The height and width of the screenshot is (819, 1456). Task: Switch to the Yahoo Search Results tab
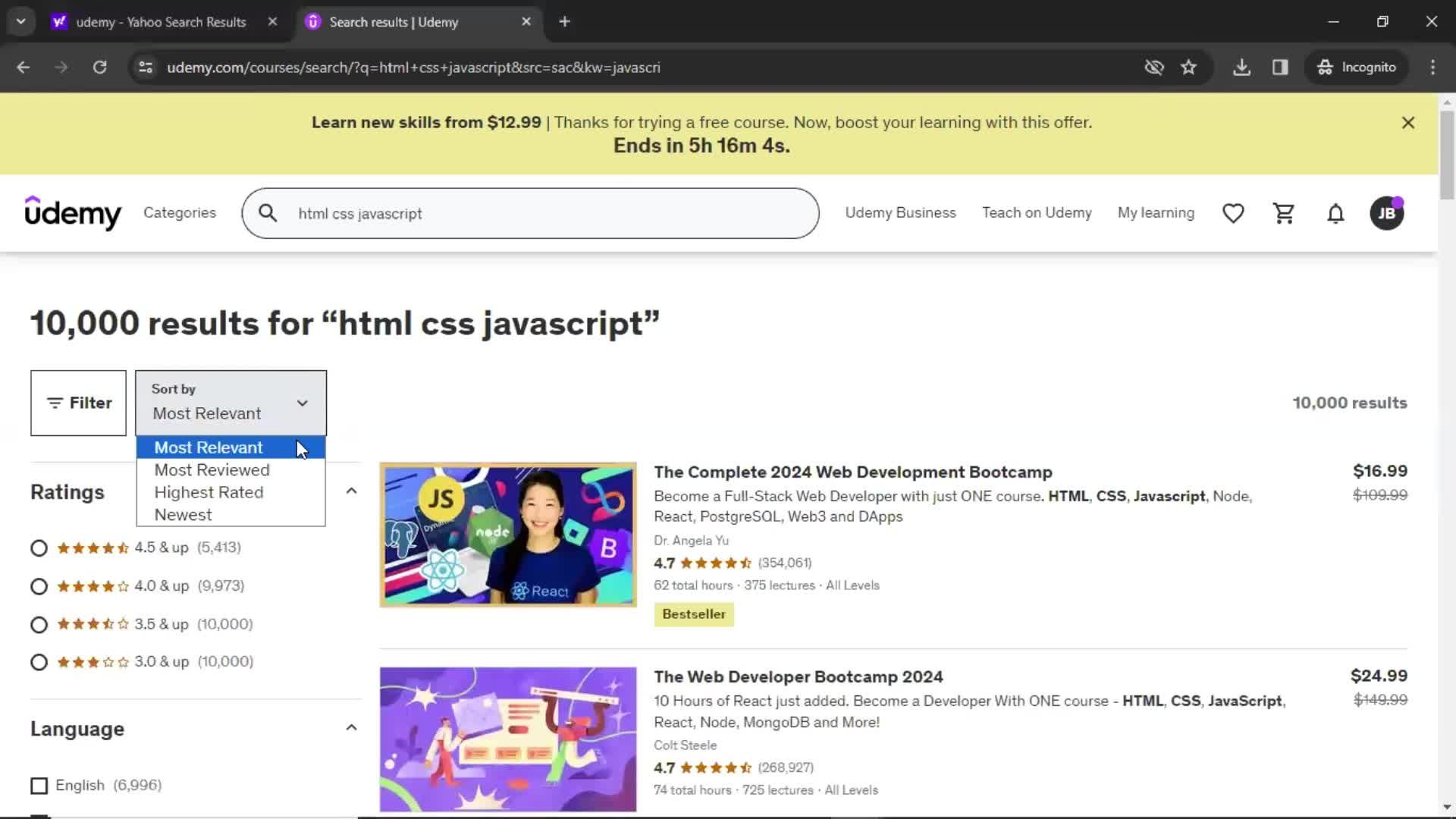click(161, 22)
